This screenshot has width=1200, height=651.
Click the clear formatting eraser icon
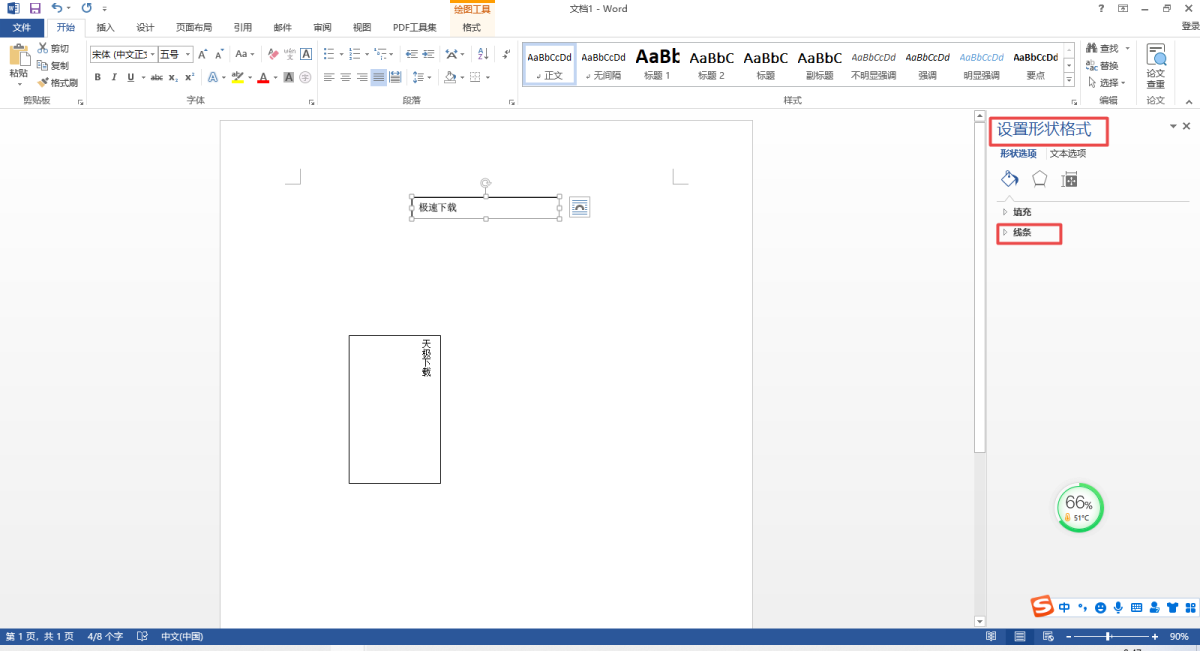click(x=273, y=54)
